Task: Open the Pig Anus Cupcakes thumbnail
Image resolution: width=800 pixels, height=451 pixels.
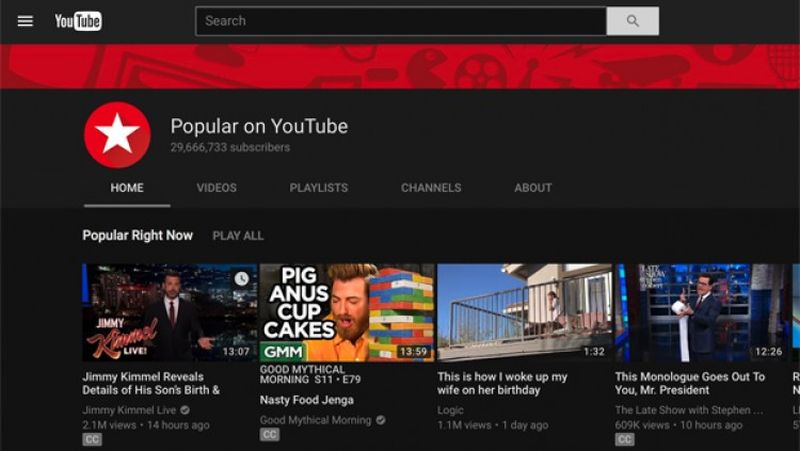Action: (347, 313)
